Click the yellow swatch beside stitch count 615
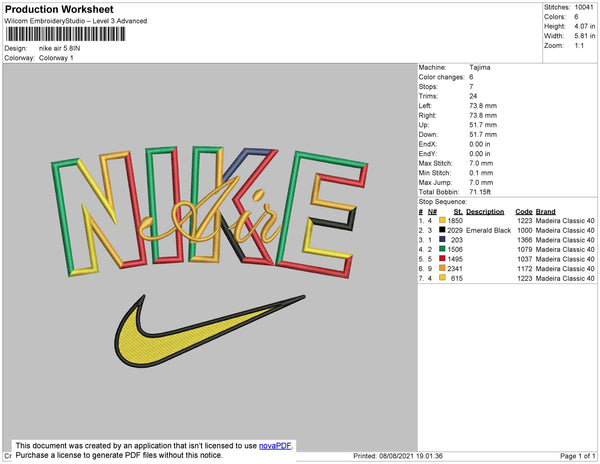Viewport: 600px width, 464px height. click(442, 278)
